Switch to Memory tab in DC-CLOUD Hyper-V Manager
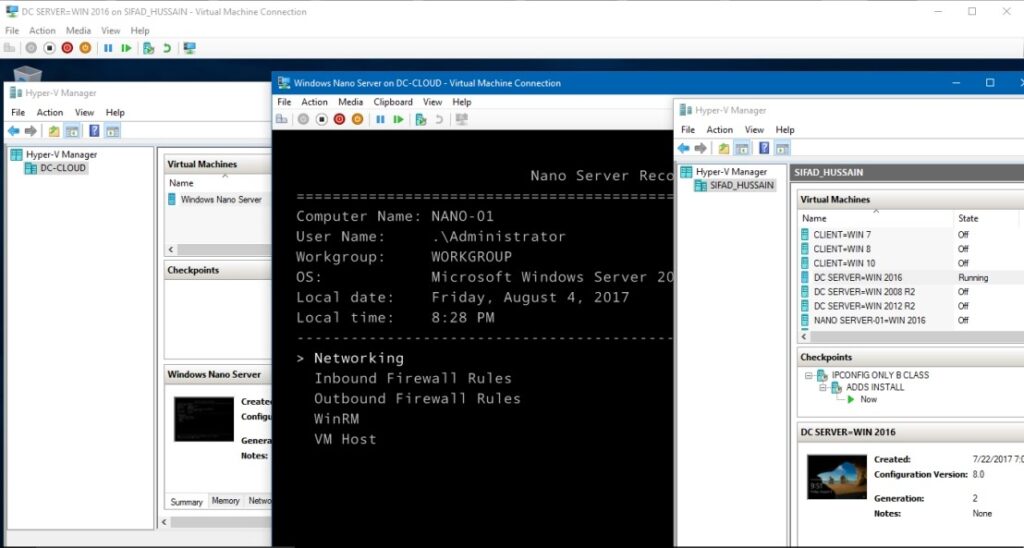The image size is (1024, 548). point(225,501)
